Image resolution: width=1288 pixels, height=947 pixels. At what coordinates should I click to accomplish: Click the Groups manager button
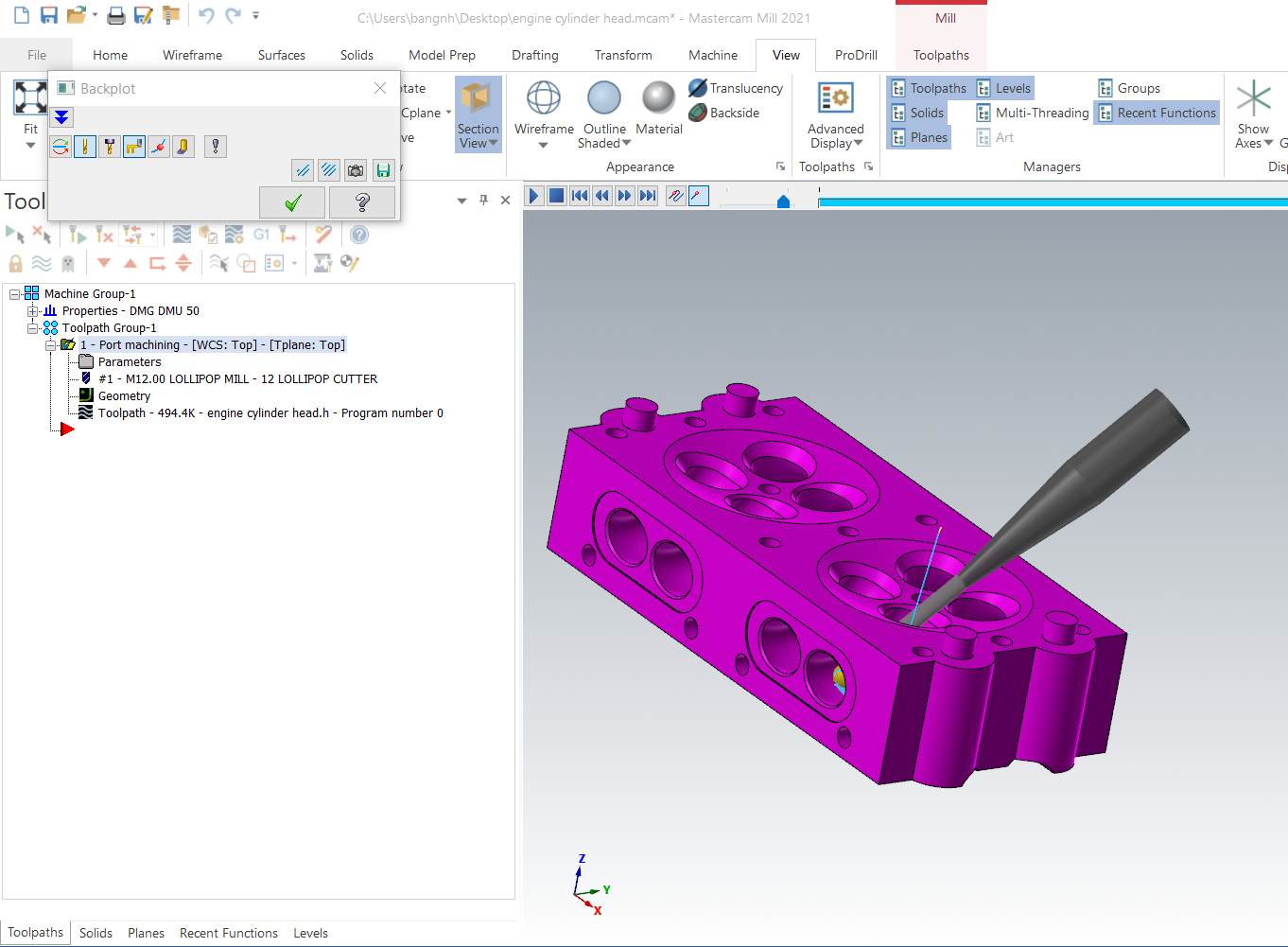(x=1129, y=88)
